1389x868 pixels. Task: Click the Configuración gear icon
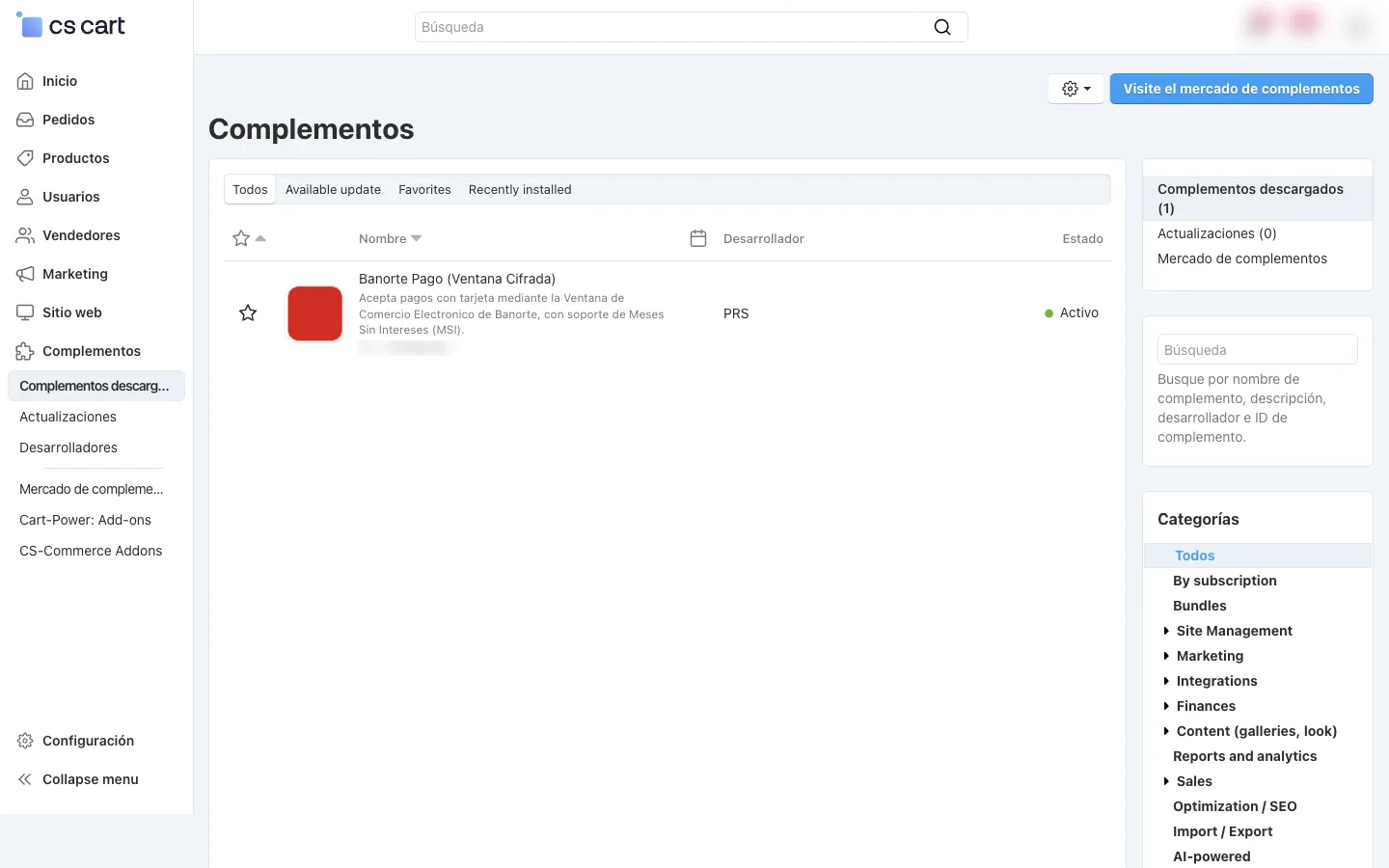point(25,741)
